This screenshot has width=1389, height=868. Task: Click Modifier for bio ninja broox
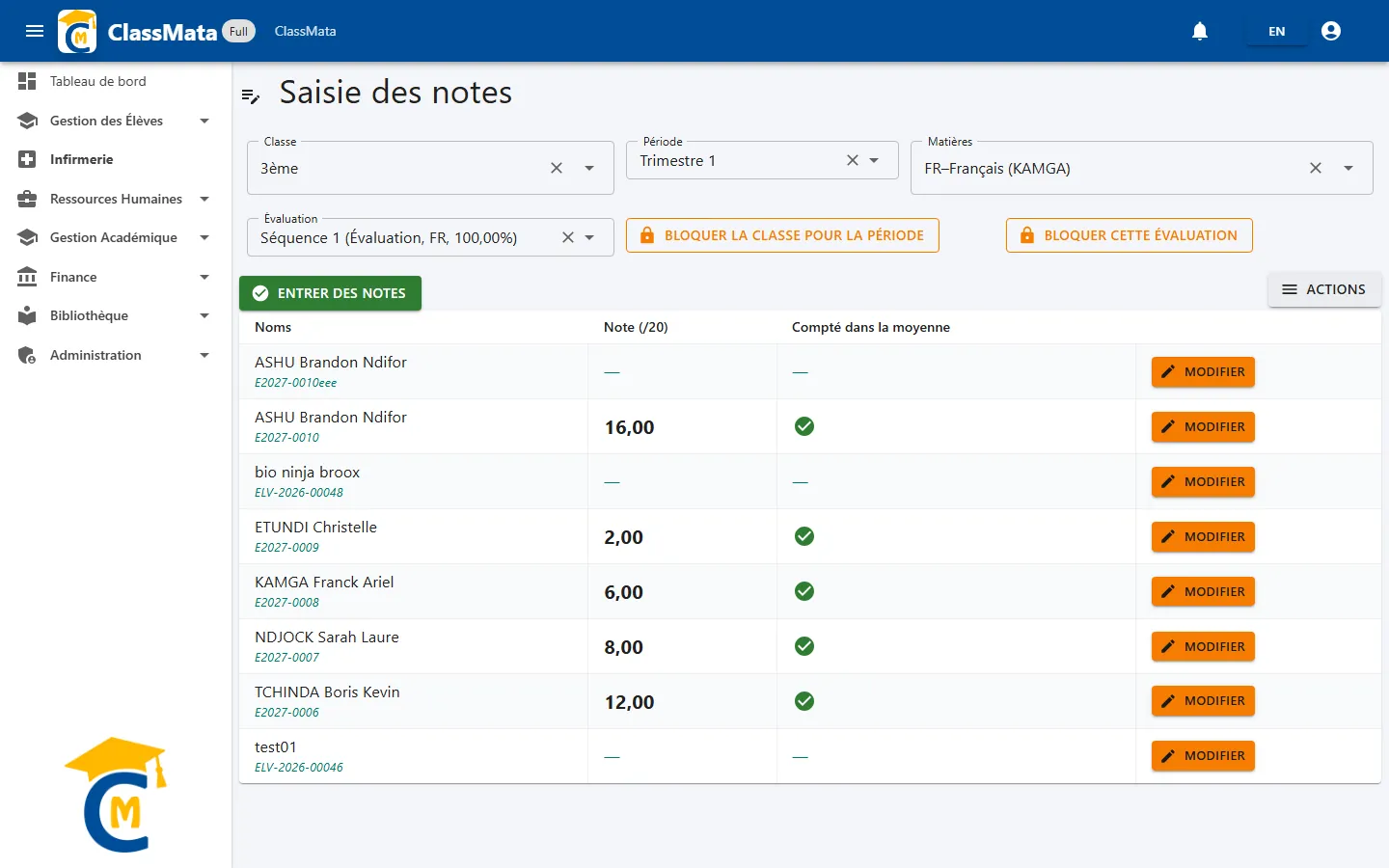coord(1203,482)
